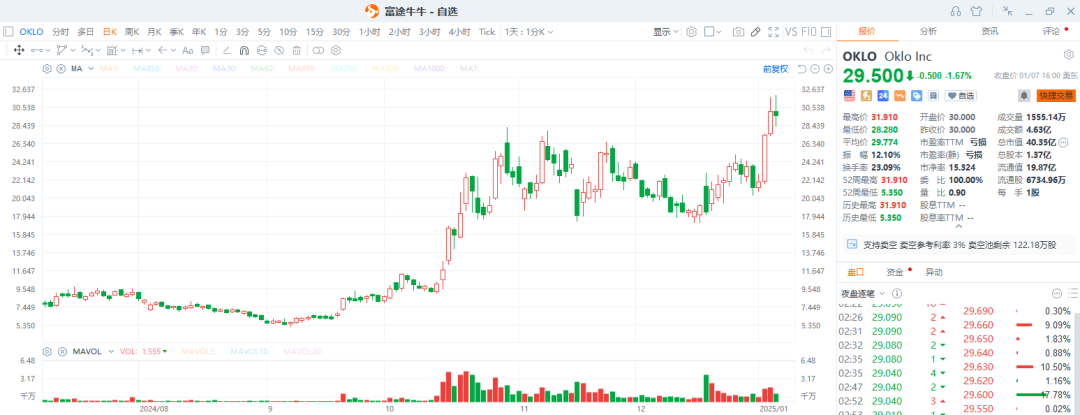Click the US flag market icon
The width and height of the screenshot is (1080, 415).
click(849, 96)
